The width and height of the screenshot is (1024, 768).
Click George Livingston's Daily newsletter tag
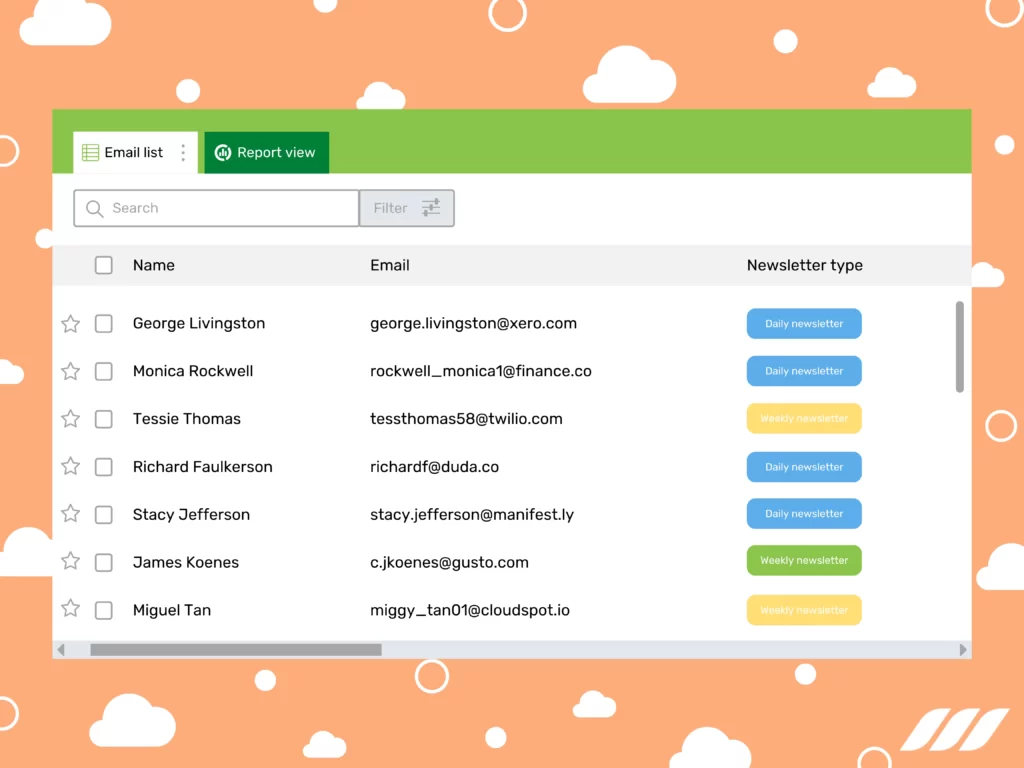click(804, 323)
